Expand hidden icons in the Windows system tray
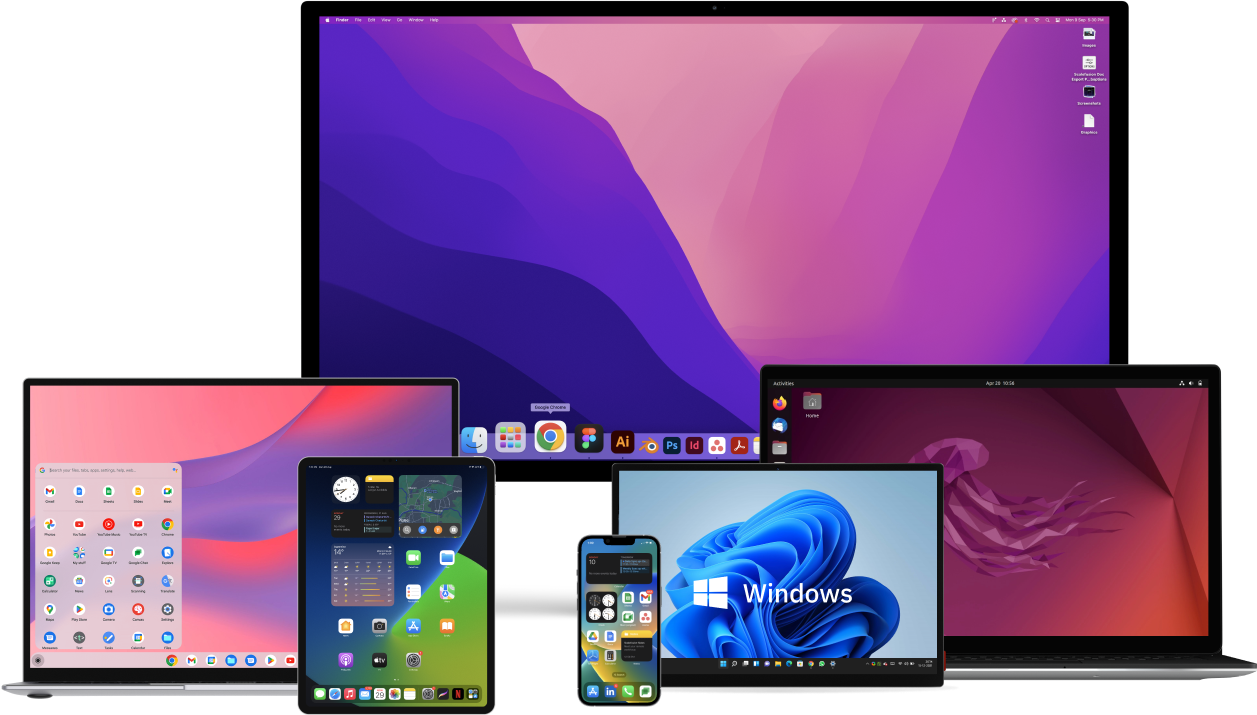This screenshot has width=1257, height=715. click(867, 663)
